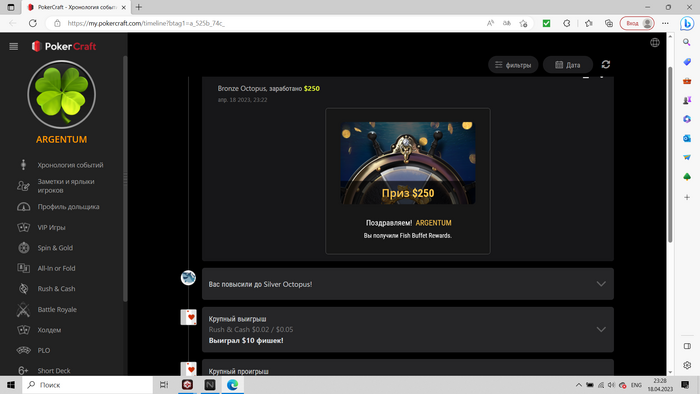The width and height of the screenshot is (700, 394).
Task: Open Профиль дольщика menu item
Action: tap(68, 207)
